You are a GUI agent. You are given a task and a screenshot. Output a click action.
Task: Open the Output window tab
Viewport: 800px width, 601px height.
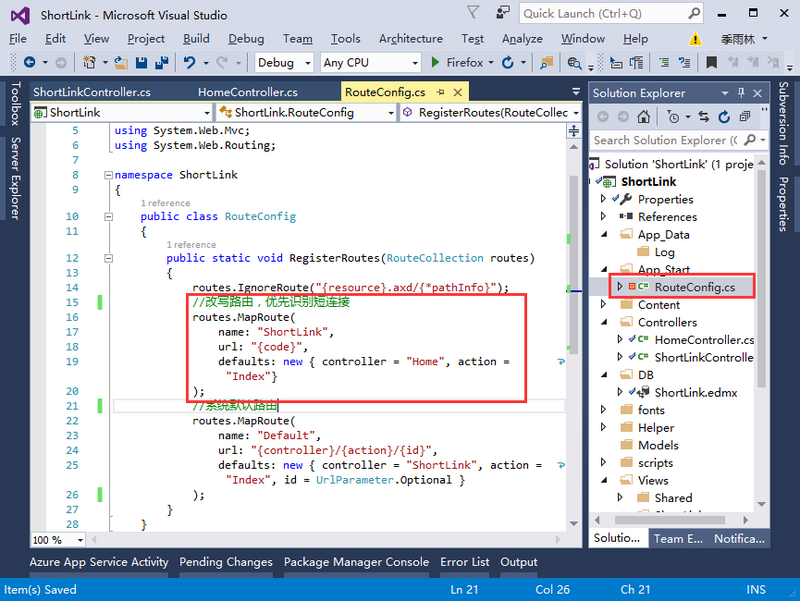coord(518,562)
